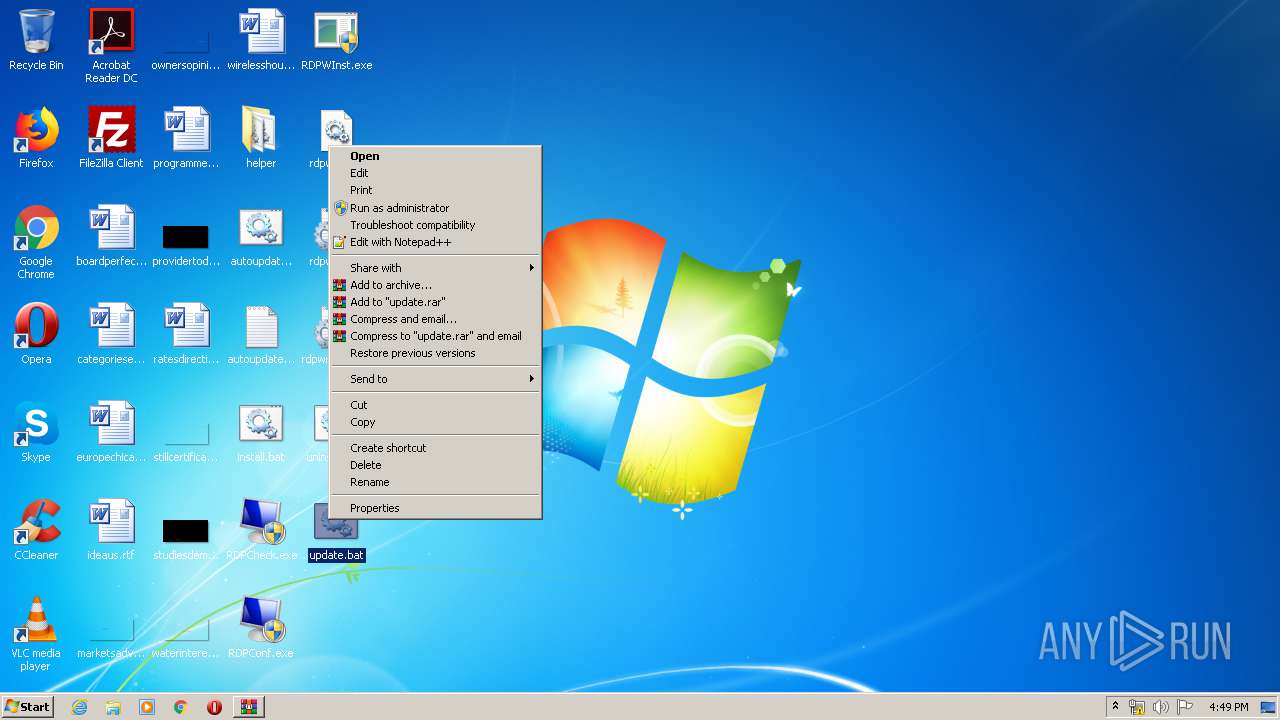Select the categoriese... document icon
The width and height of the screenshot is (1280, 720).
click(111, 334)
